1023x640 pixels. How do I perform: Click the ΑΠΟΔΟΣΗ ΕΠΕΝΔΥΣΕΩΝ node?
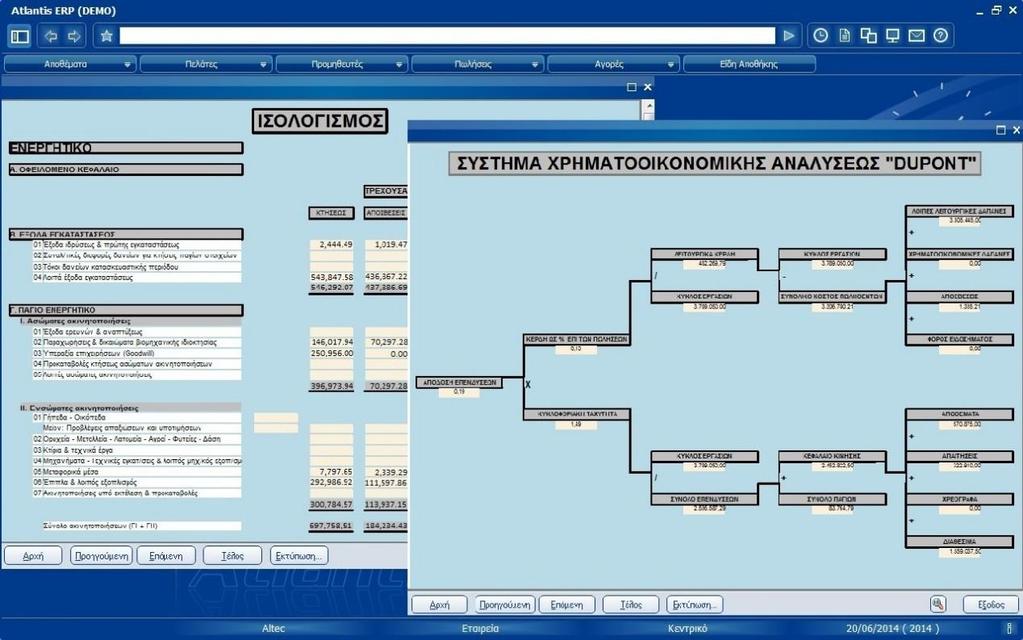coord(459,382)
